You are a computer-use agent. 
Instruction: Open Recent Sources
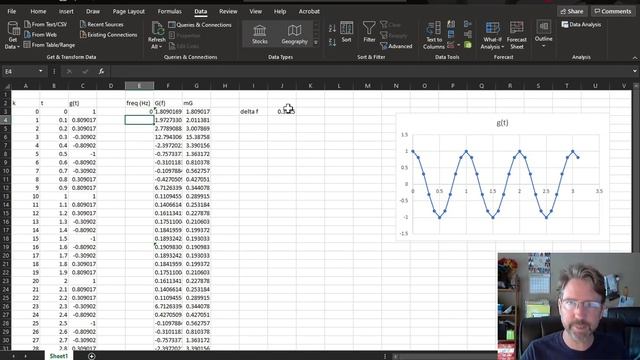click(102, 24)
